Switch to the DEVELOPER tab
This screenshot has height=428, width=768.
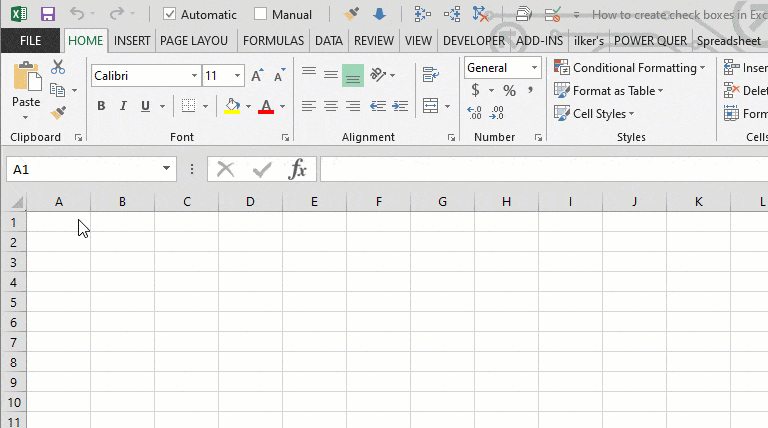[474, 41]
